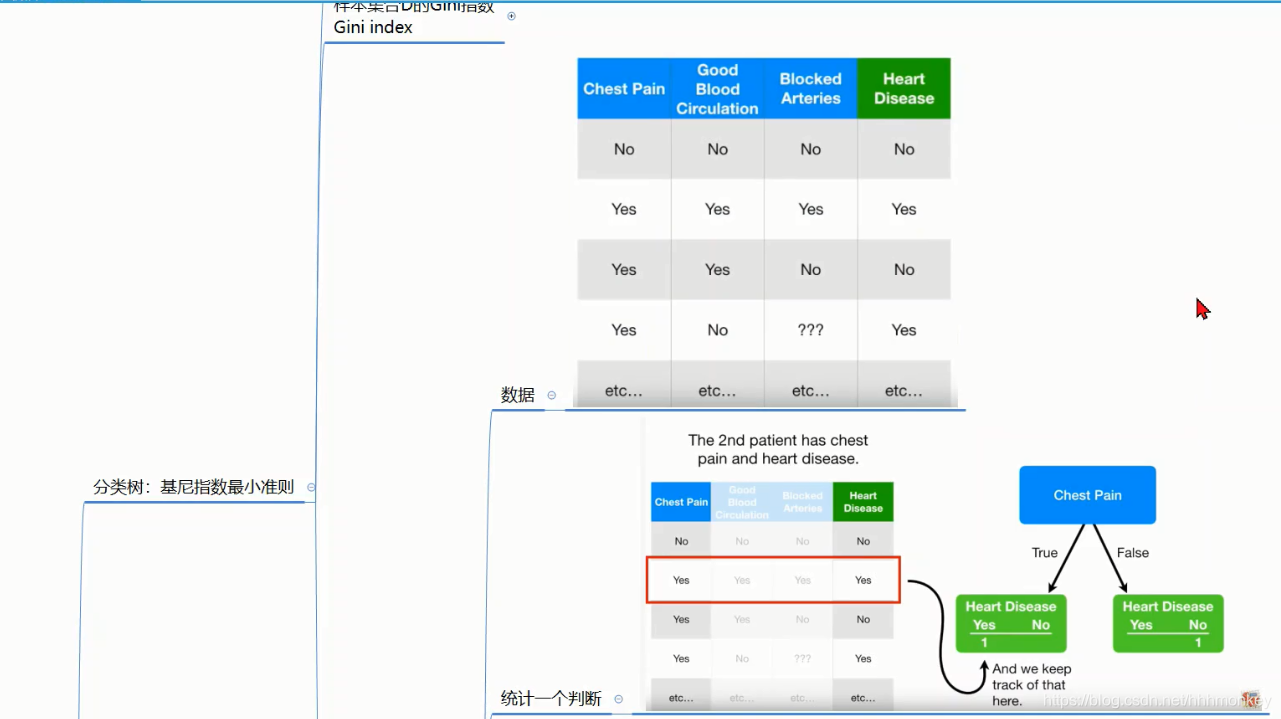The height and width of the screenshot is (719, 1281).
Task: Expand the Gini index node toggle circle
Action: [x=512, y=16]
